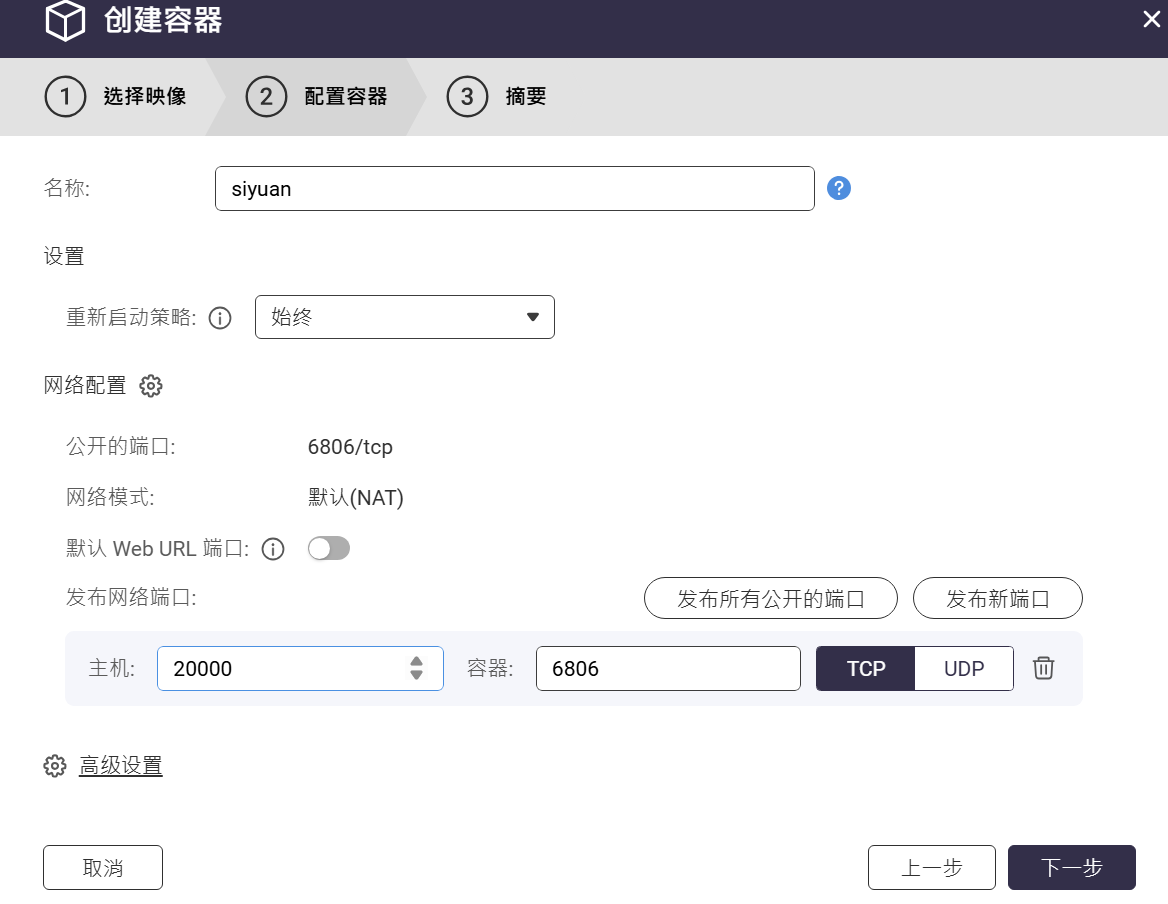Screen dimensions: 1168x904
Task: Click the container cube icon in header
Action: pos(65,22)
